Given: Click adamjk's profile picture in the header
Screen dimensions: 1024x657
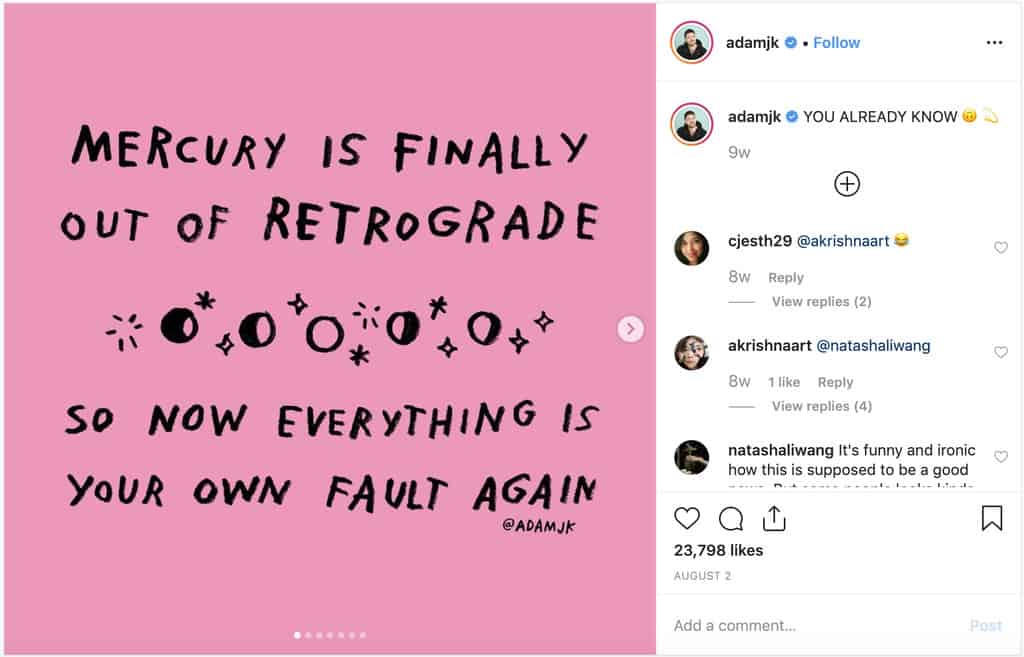Looking at the screenshot, I should 691,42.
